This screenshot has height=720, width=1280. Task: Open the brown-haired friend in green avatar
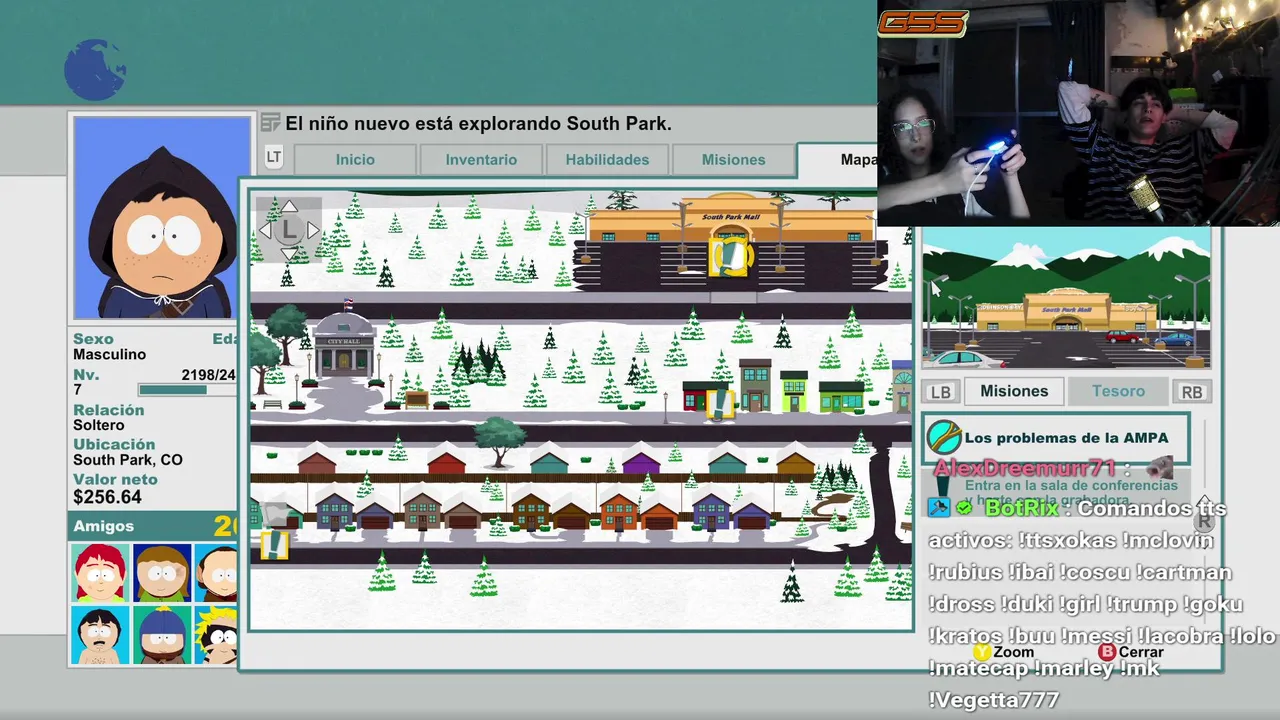tap(162, 572)
